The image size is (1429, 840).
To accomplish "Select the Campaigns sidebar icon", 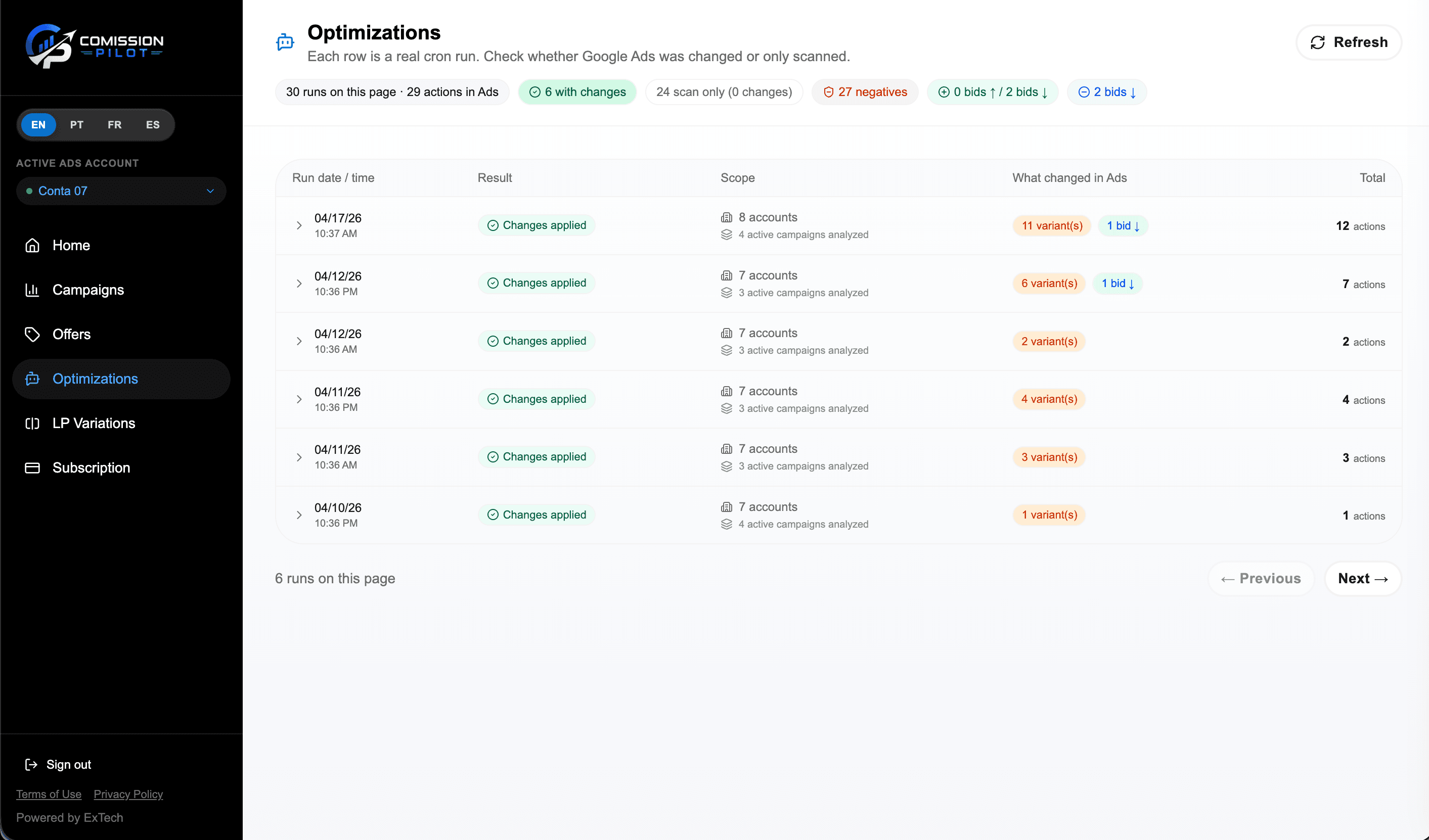I will (x=32, y=290).
